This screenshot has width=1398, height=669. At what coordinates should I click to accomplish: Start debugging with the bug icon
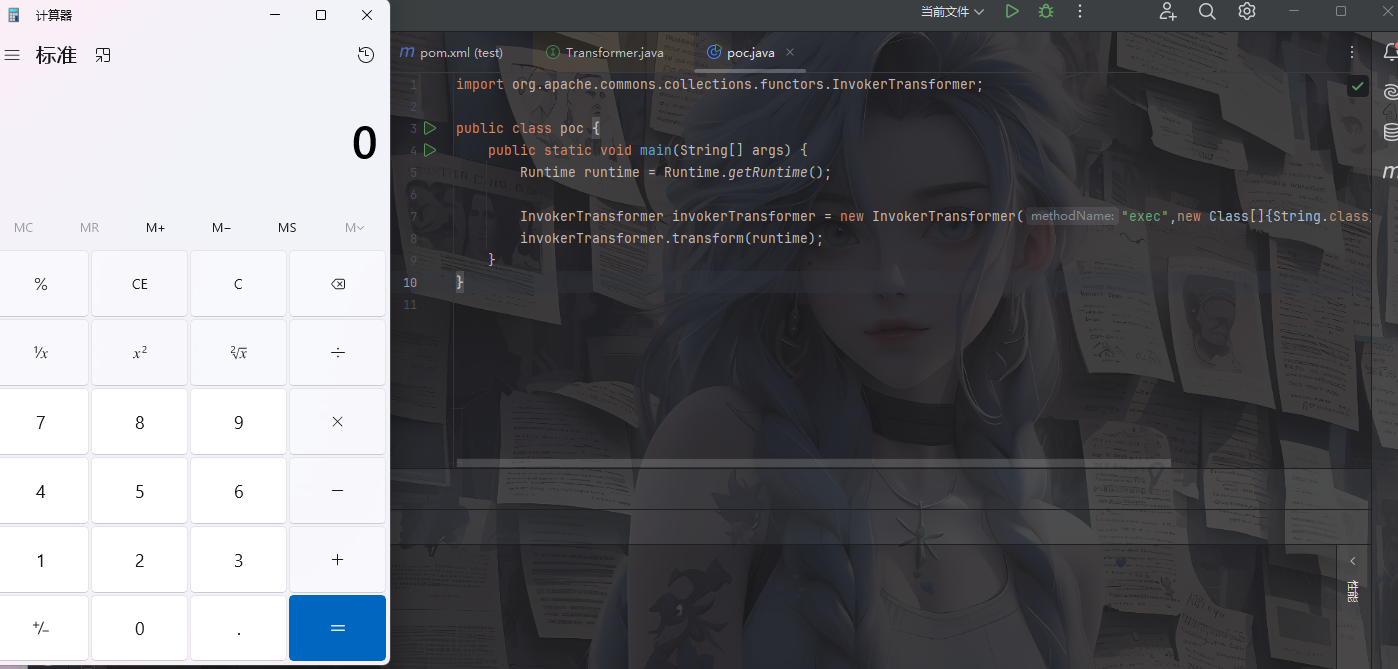(1046, 11)
